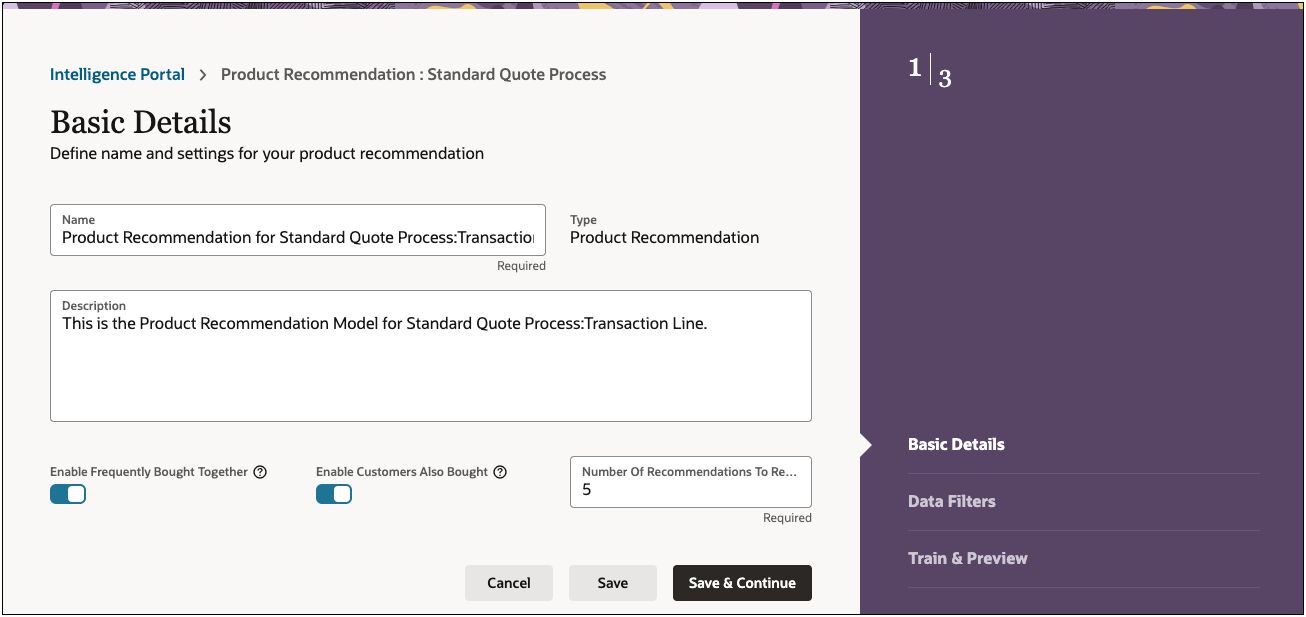Click help icon beside Customers Also Bought
The height and width of the screenshot is (617, 1306).
tap(501, 472)
